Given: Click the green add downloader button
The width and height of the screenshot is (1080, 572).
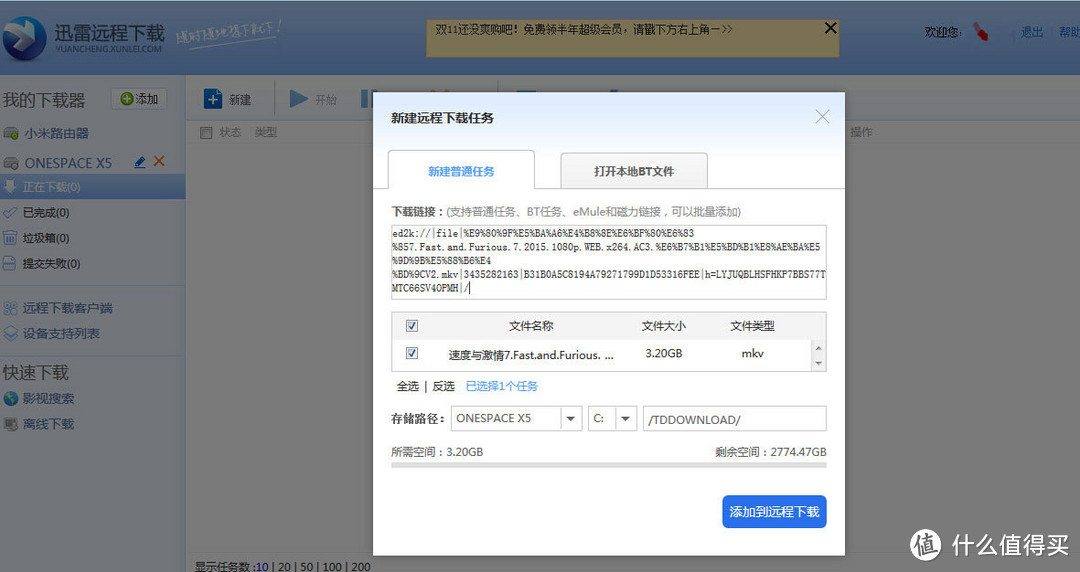Looking at the screenshot, I should pyautogui.click(x=139, y=99).
